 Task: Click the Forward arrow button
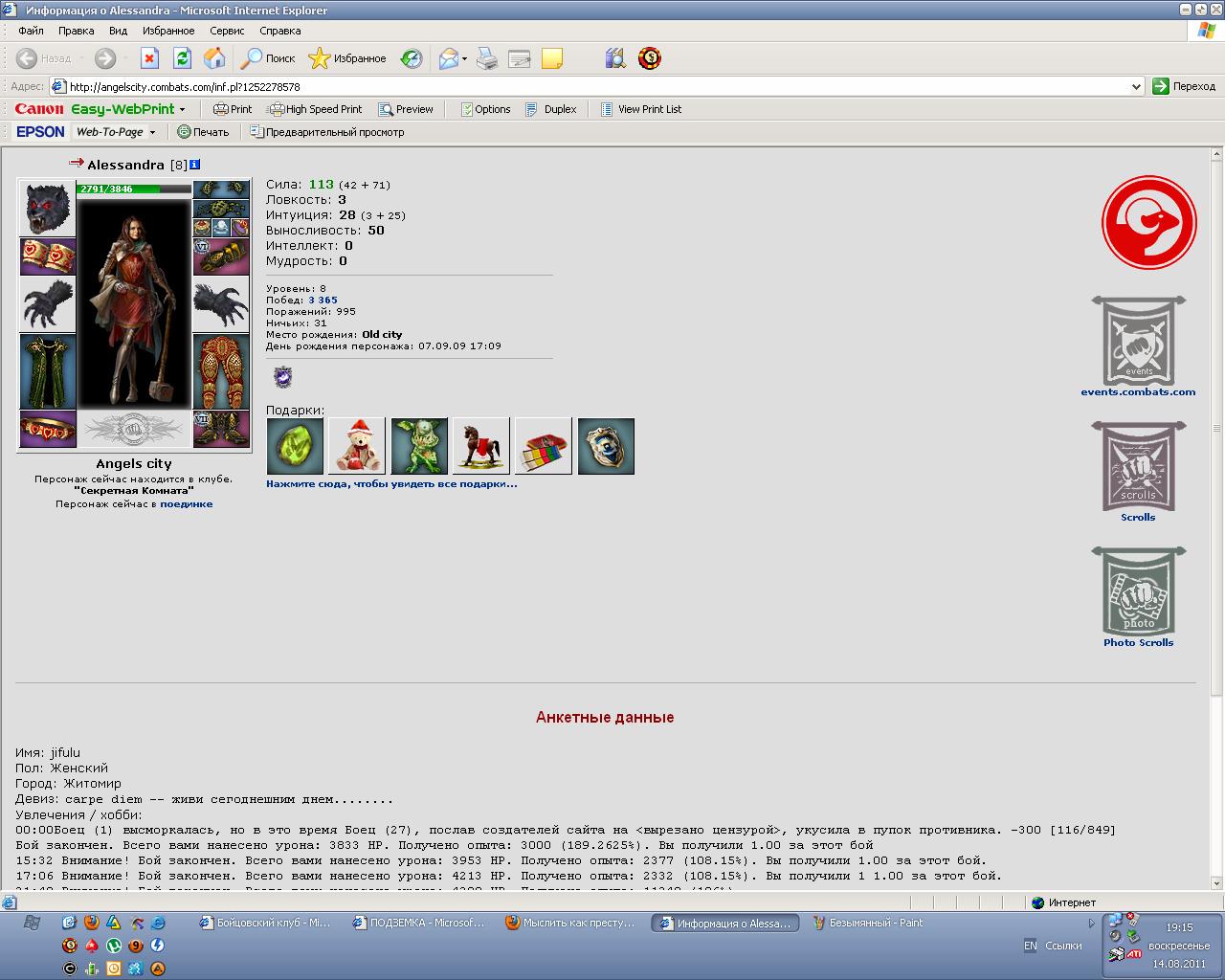tap(104, 58)
